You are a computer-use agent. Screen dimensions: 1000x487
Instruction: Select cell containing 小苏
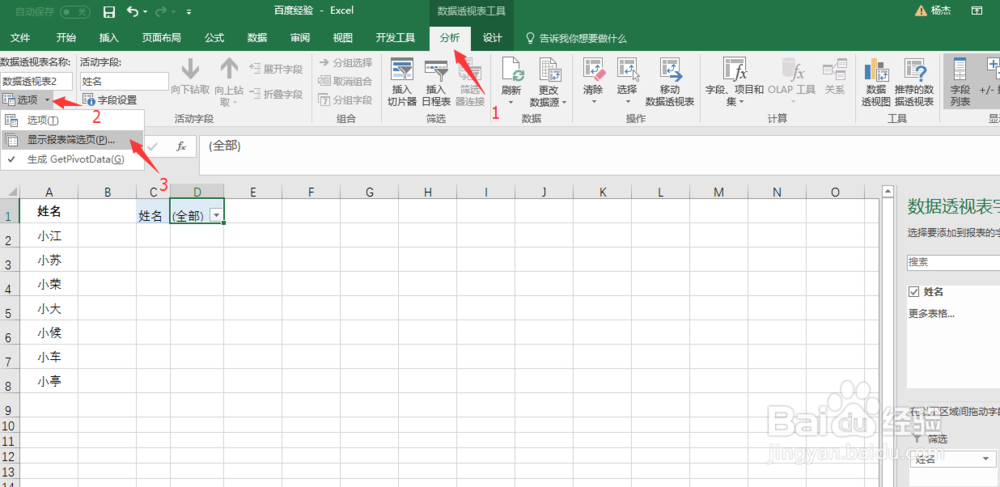pyautogui.click(x=49, y=260)
